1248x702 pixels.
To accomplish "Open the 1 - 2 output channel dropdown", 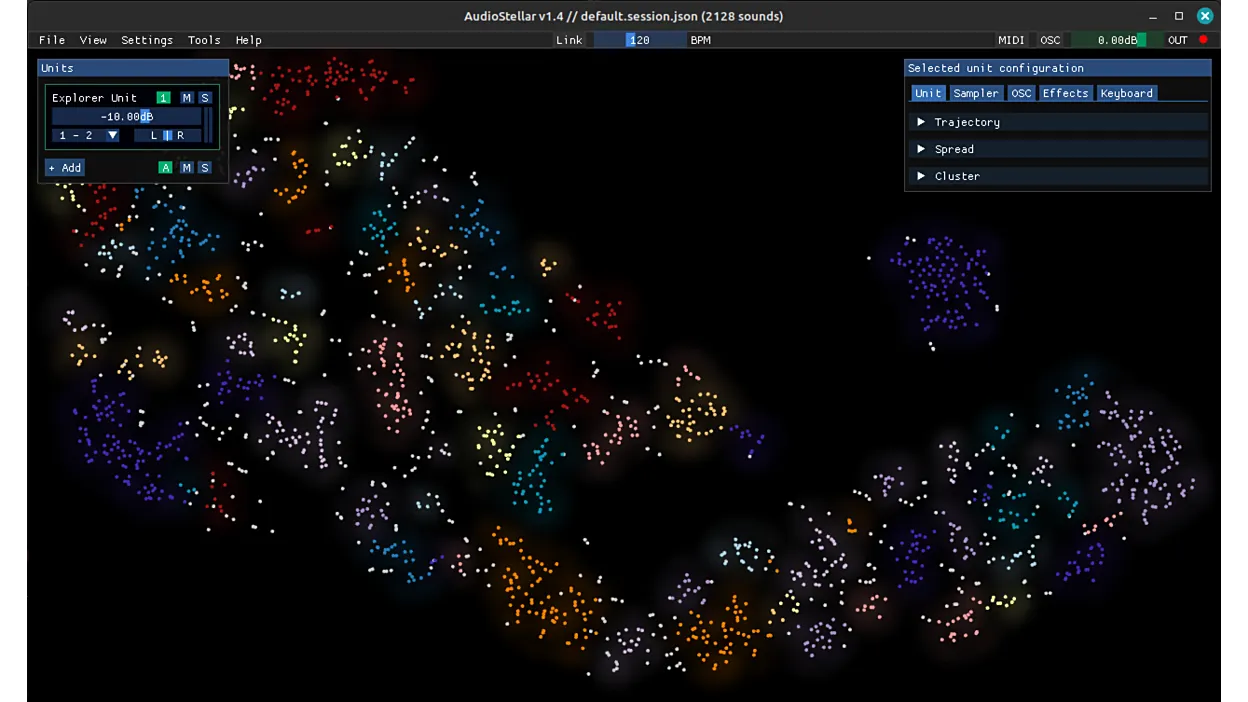I will click(86, 135).
